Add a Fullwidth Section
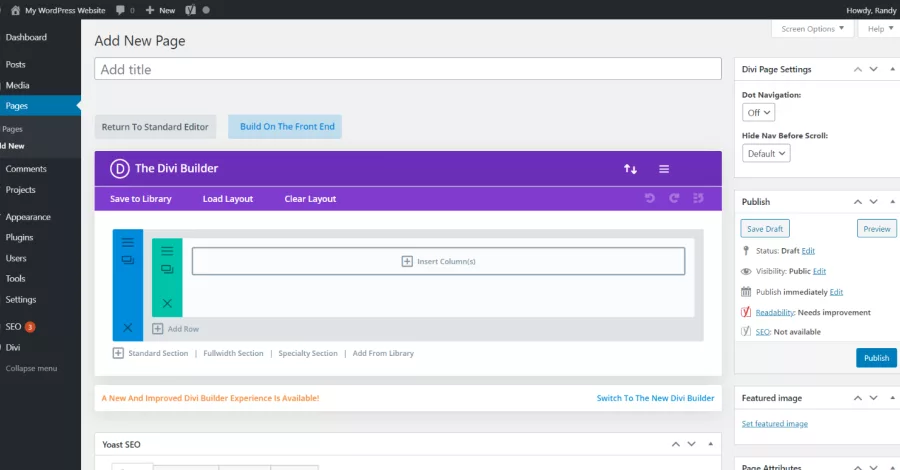 (233, 354)
